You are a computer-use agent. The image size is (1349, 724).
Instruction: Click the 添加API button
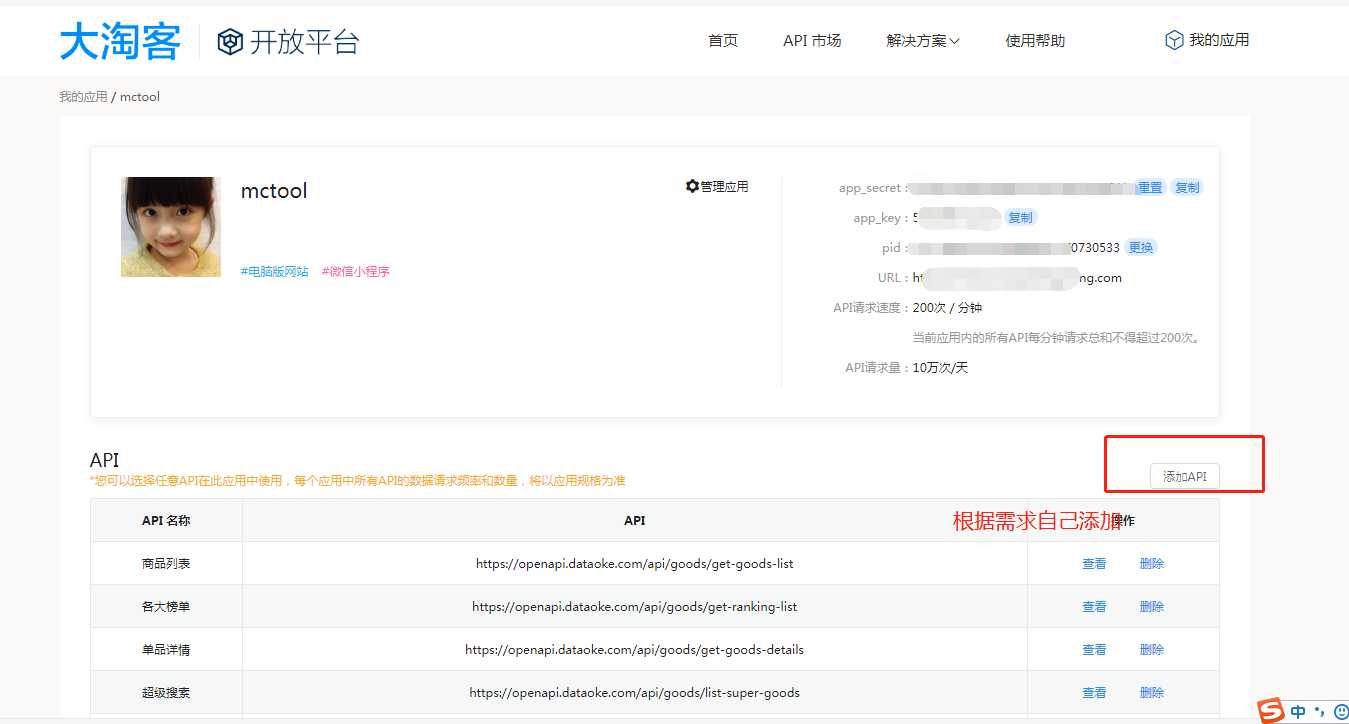(1185, 477)
